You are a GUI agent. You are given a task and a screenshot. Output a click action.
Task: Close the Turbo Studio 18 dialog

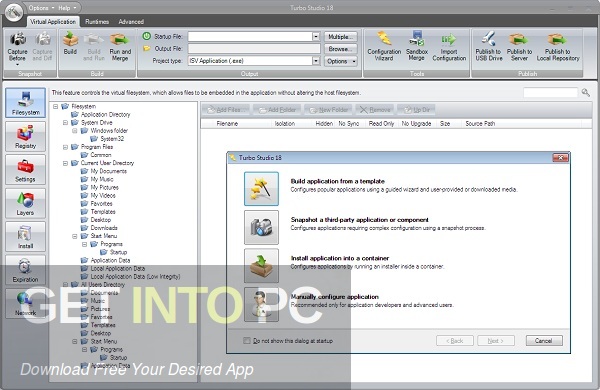(560, 158)
